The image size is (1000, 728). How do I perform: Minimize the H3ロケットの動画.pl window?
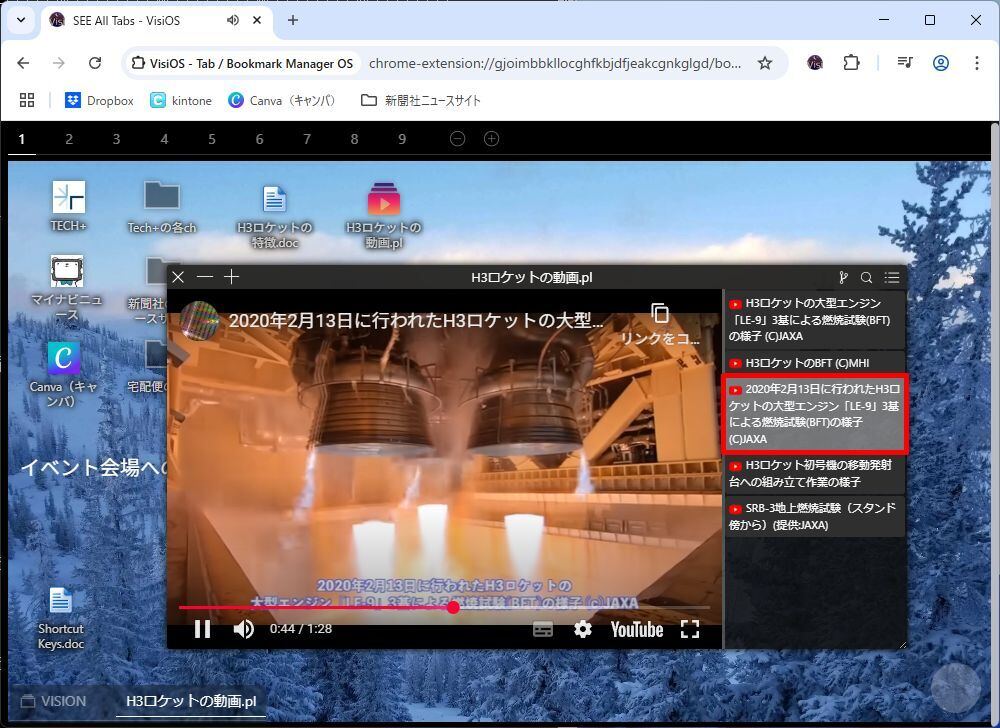tap(205, 277)
